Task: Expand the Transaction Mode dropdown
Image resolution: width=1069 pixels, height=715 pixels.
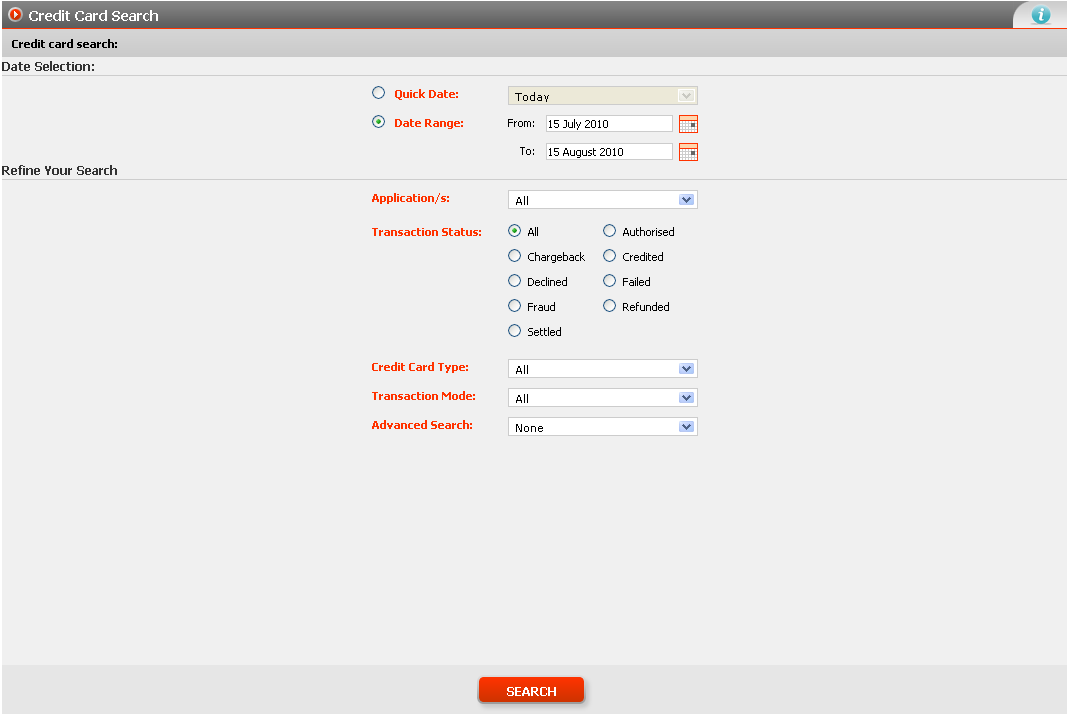Action: tap(603, 398)
